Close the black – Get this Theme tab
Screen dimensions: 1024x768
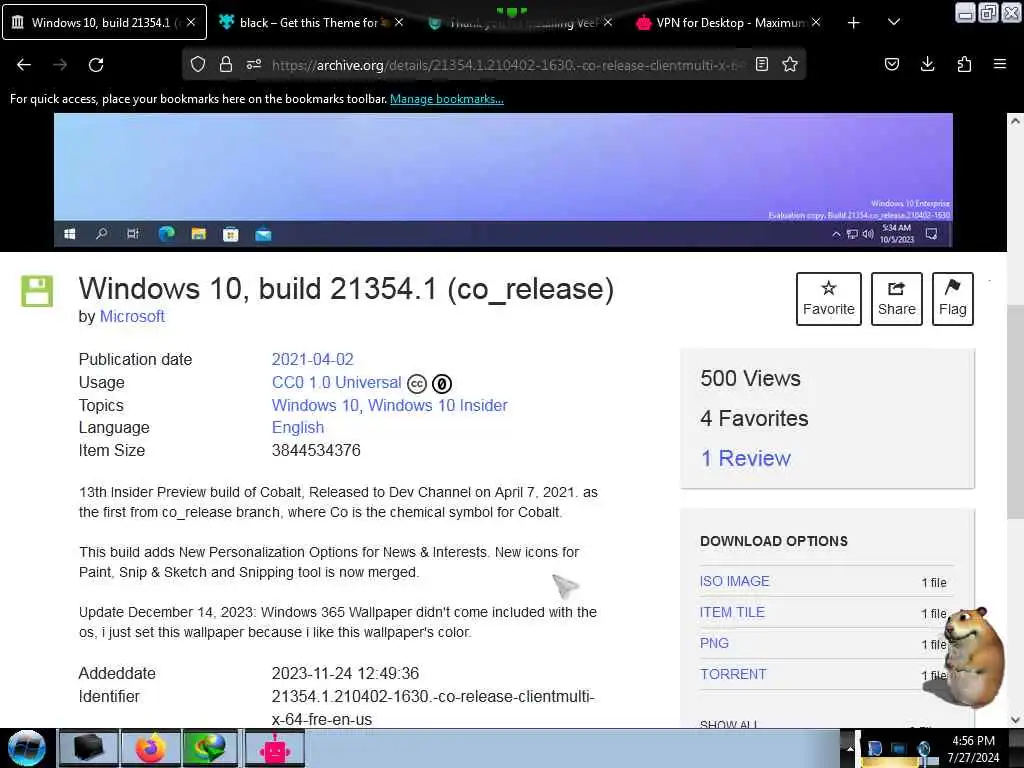398,22
